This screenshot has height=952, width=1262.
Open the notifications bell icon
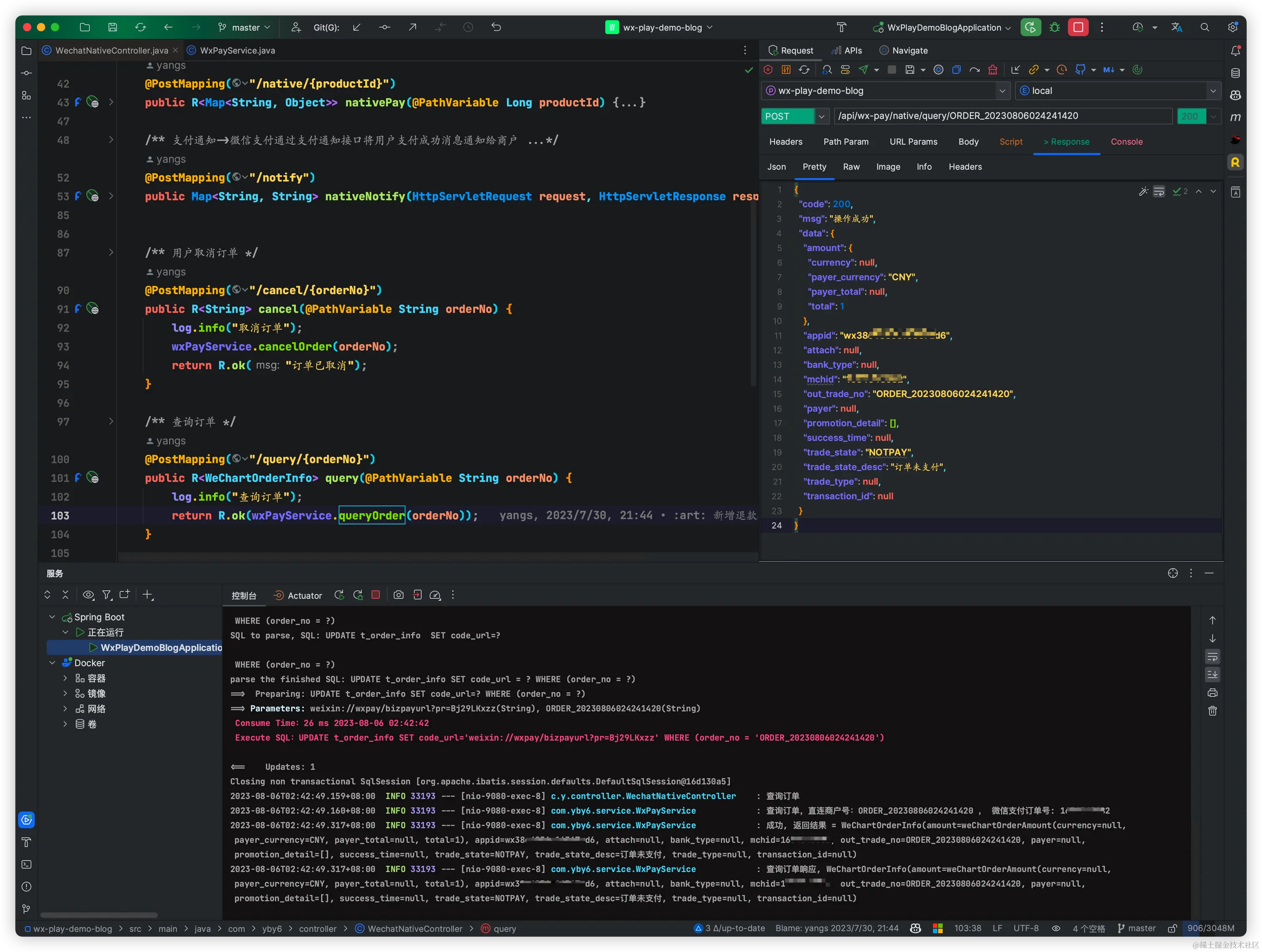point(1235,51)
